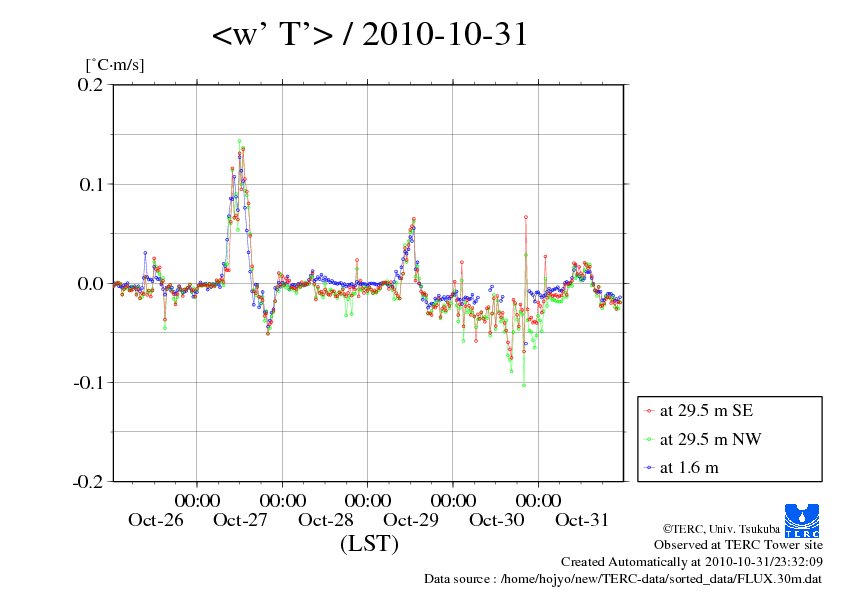The height and width of the screenshot is (595, 842).
Task: Click the 'Data source' file path line
Action: [x=623, y=579]
